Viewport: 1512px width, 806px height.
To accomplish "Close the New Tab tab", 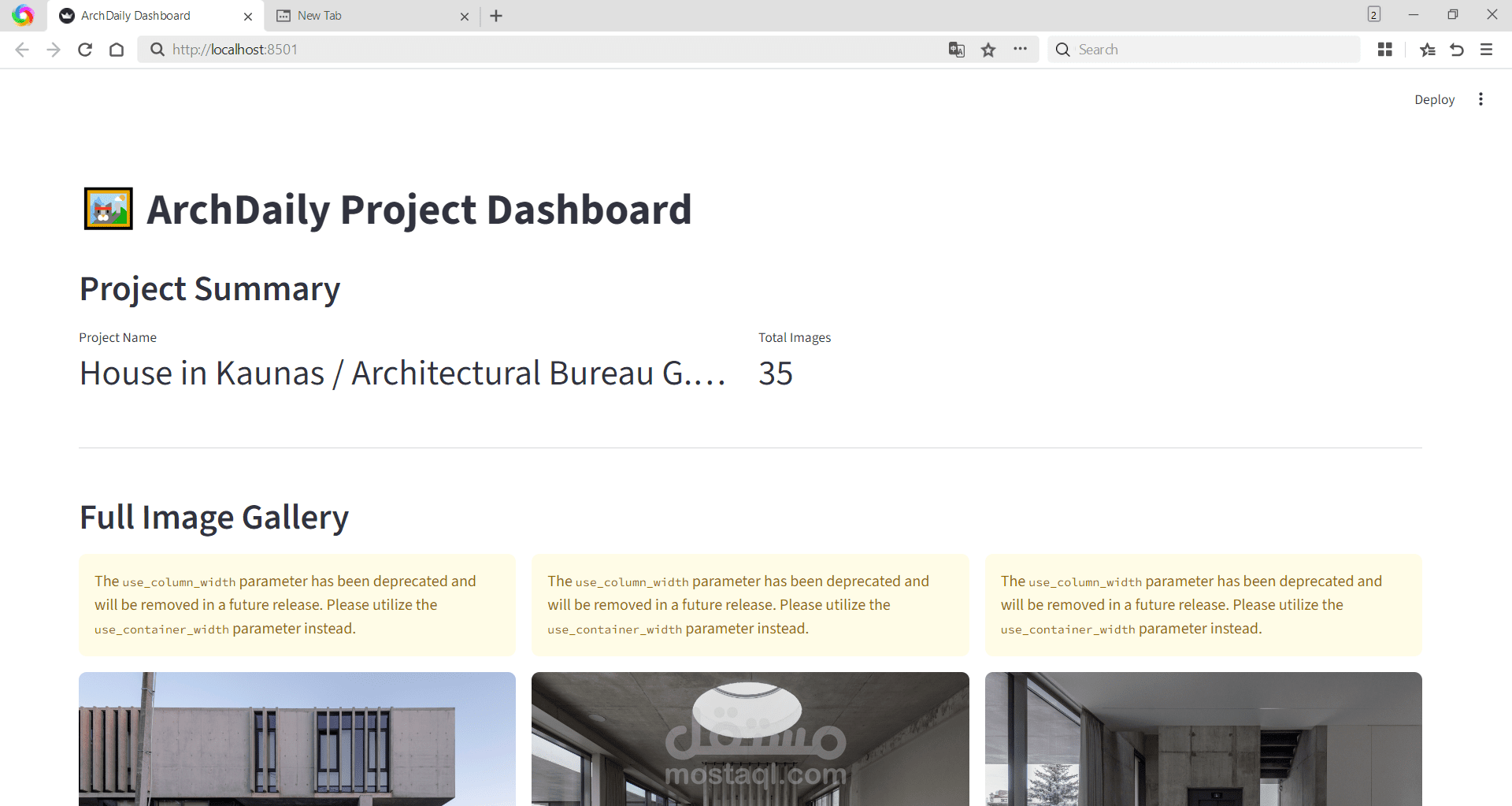I will [465, 16].
